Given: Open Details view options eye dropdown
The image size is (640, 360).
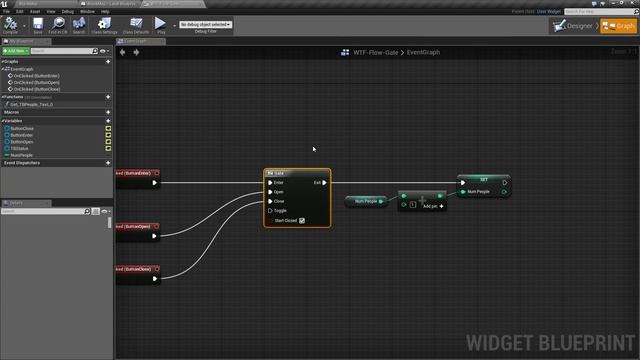Looking at the screenshot, I should [106, 211].
